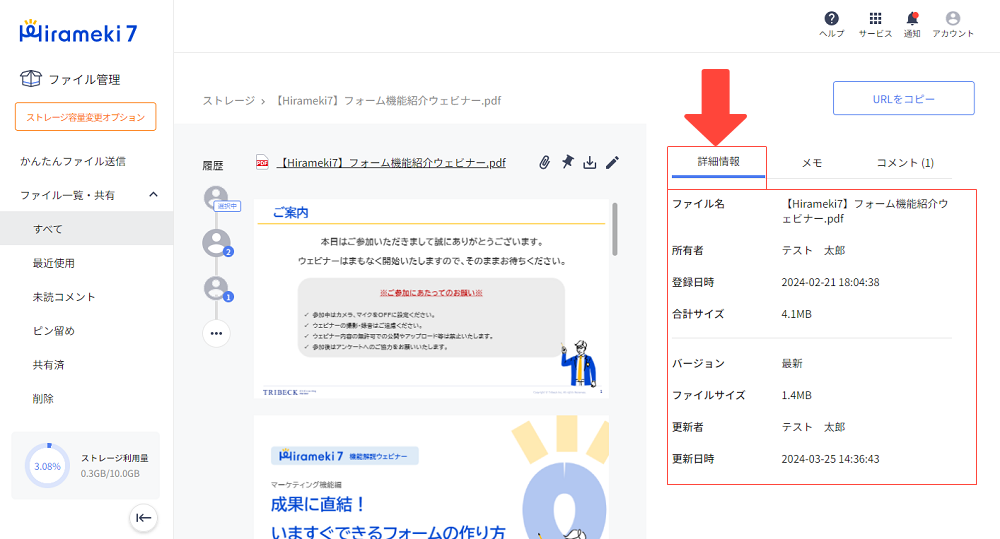
Task: Click the ストレージ容量変更オプション button
Action: point(85,117)
